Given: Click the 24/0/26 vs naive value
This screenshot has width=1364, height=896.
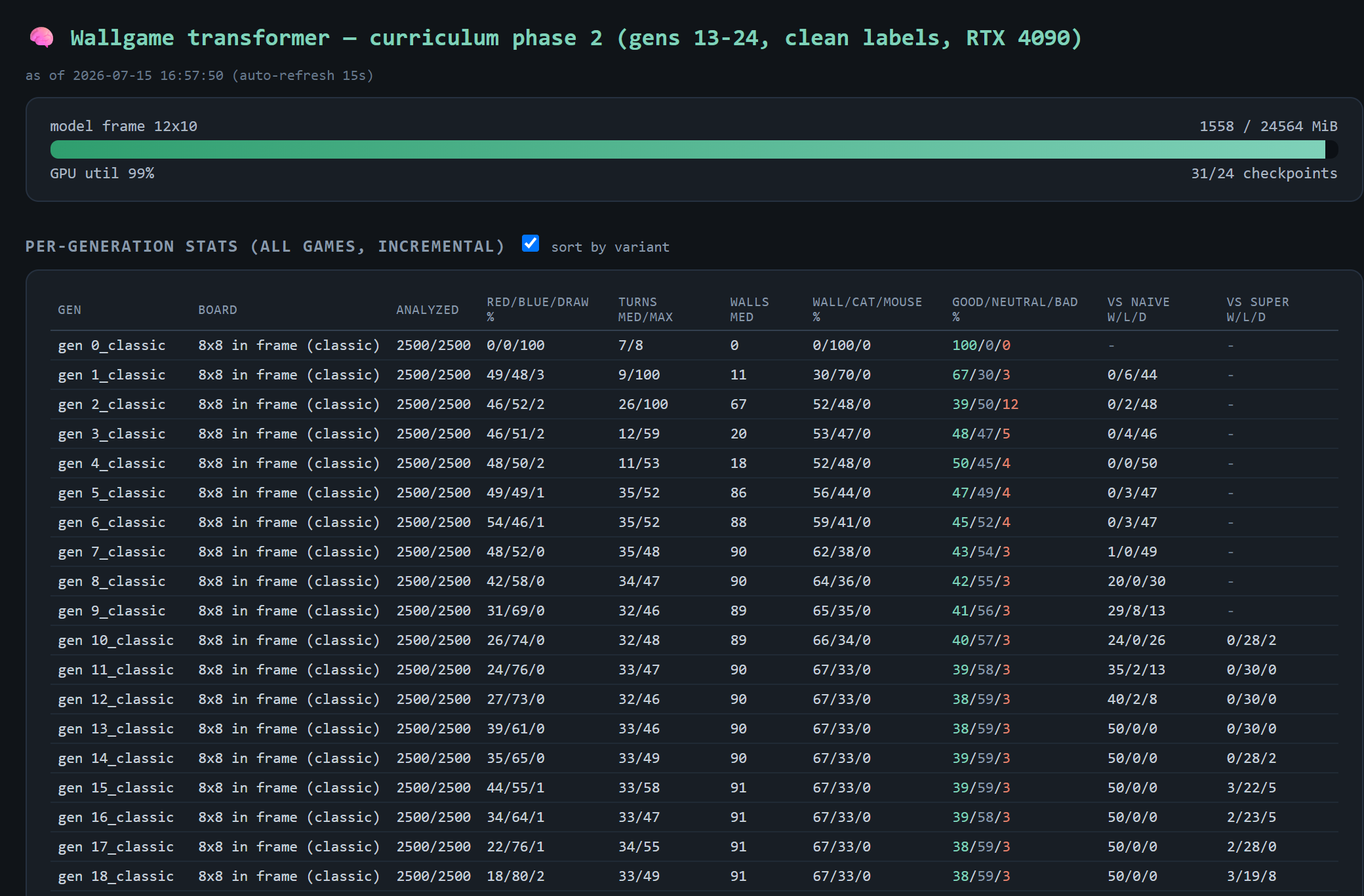Looking at the screenshot, I should (x=1136, y=640).
